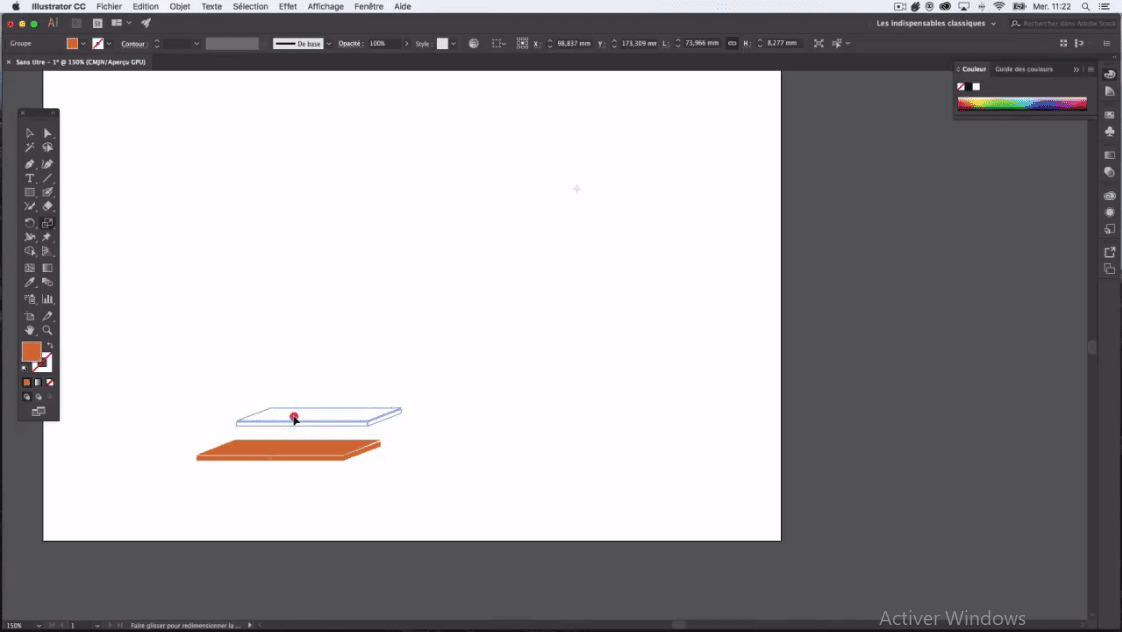Select the Eraser tool
Screen dimensions: 1122x632
click(x=47, y=206)
